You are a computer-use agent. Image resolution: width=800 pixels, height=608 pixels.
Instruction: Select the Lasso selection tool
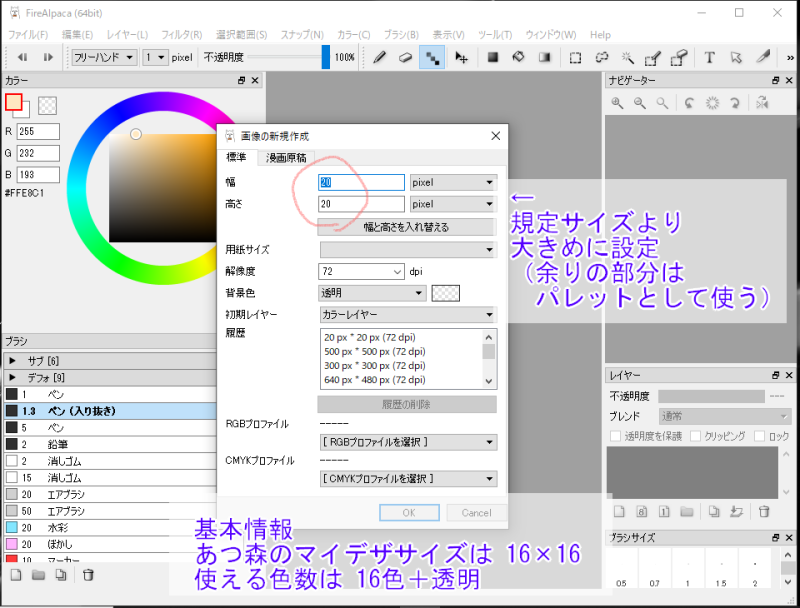[x=602, y=58]
